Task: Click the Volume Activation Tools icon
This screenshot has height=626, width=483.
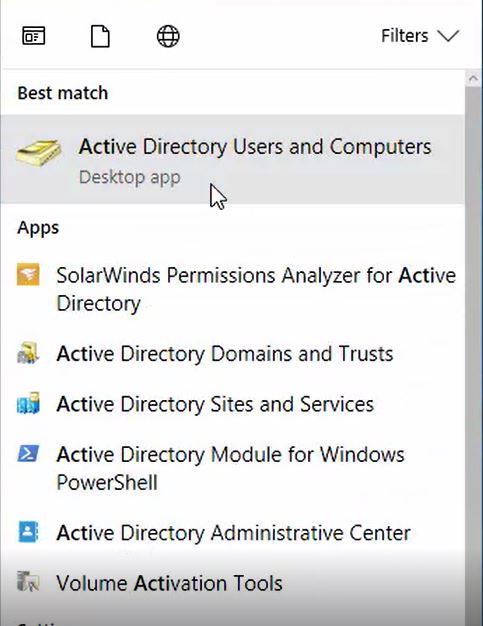Action: pyautogui.click(x=28, y=582)
